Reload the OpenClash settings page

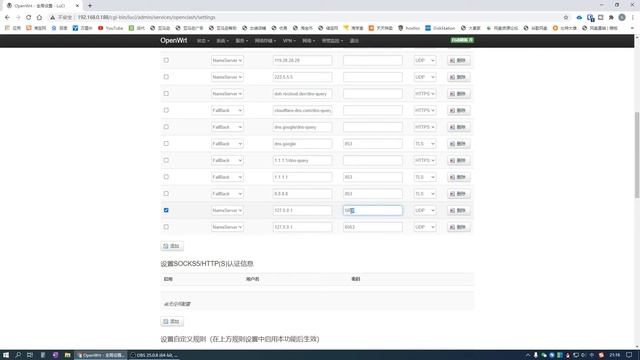(x=29, y=18)
